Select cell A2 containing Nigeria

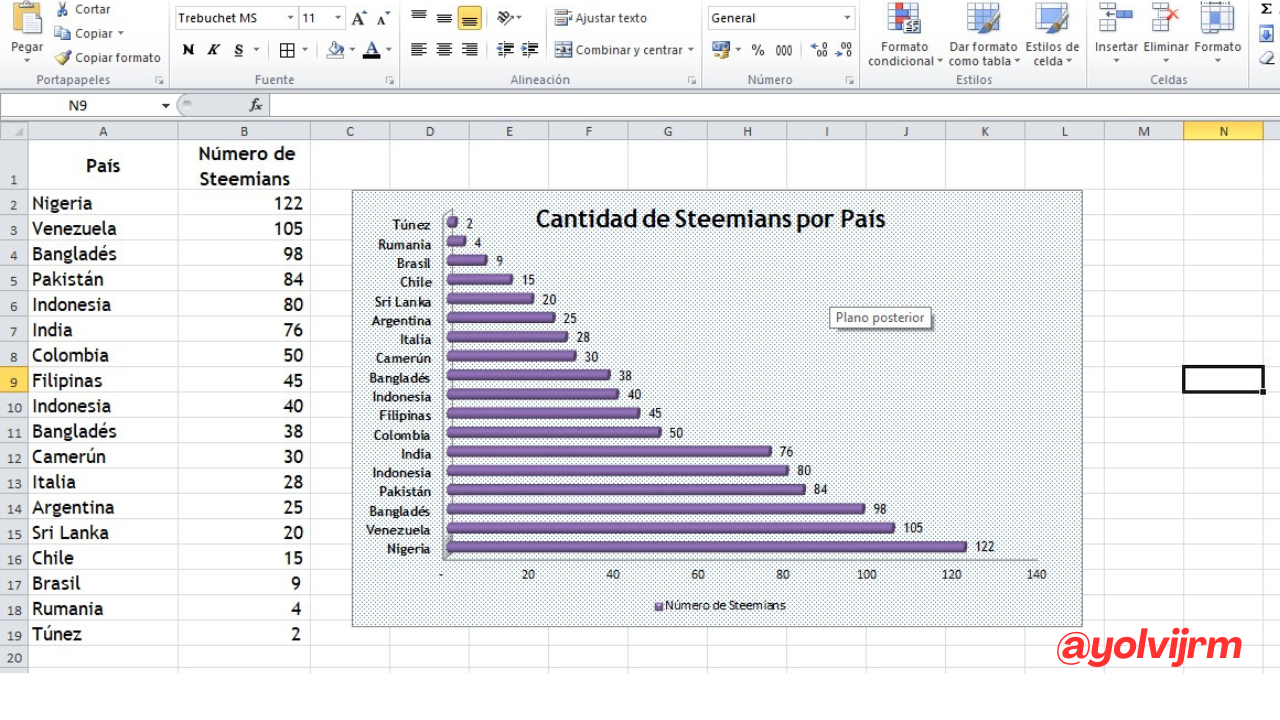103,203
